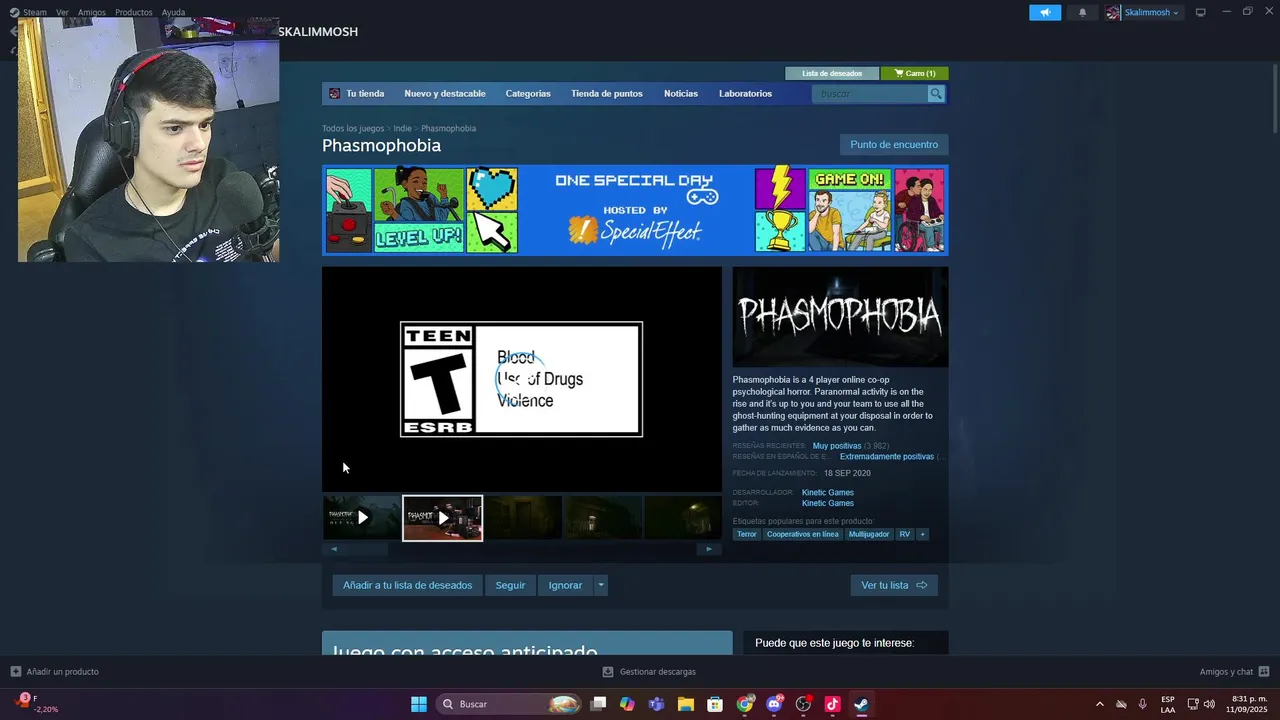Select the second highlighted trailer thumbnail
The width and height of the screenshot is (1280, 720).
[x=442, y=518]
